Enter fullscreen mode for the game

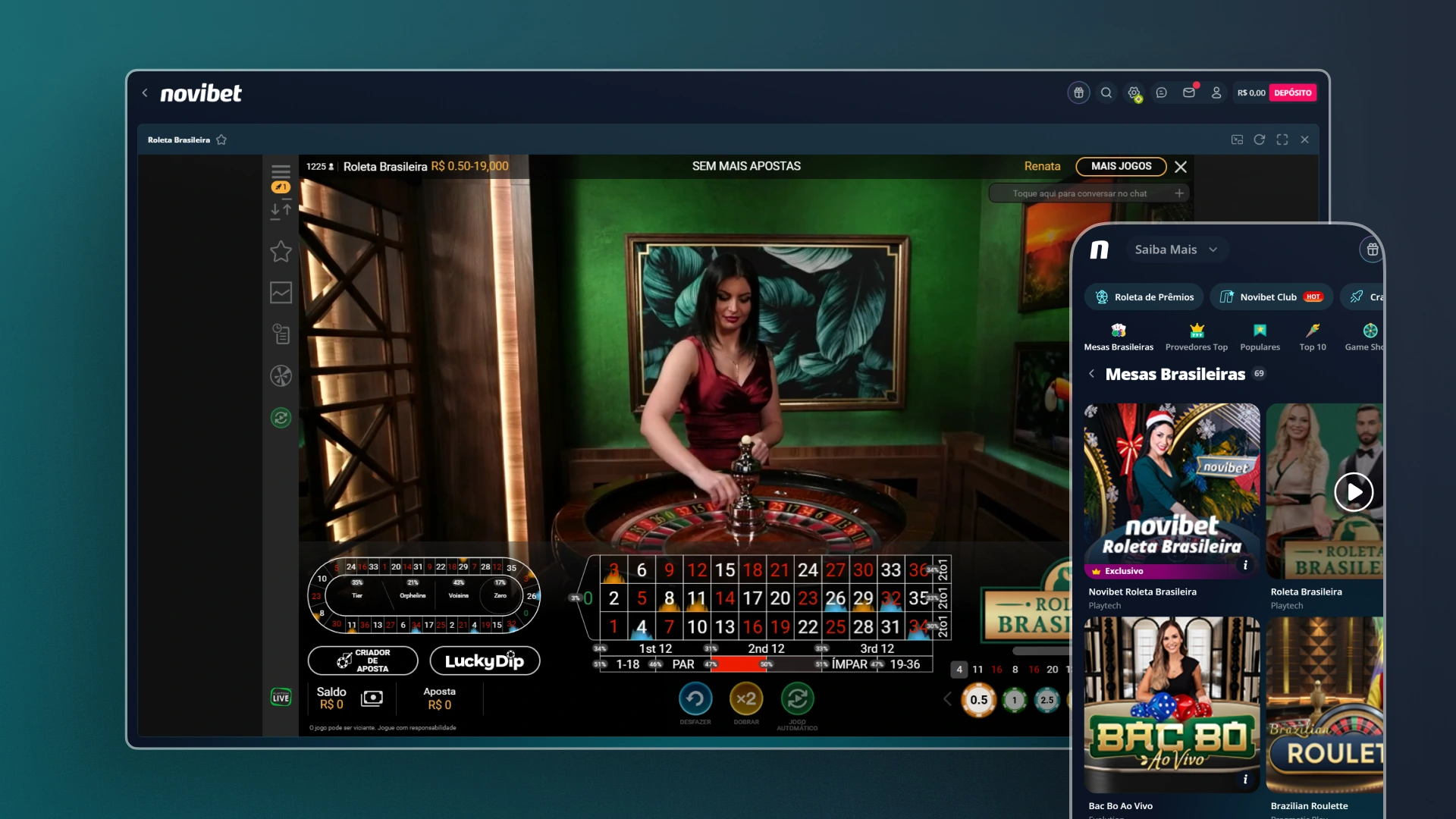coord(1282,140)
